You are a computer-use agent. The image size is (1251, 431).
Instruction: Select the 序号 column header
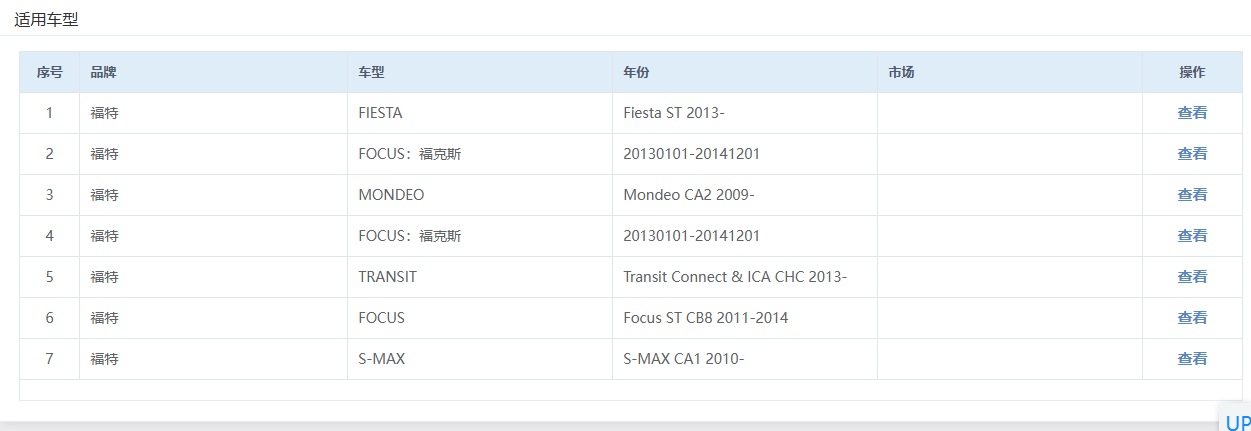click(50, 73)
